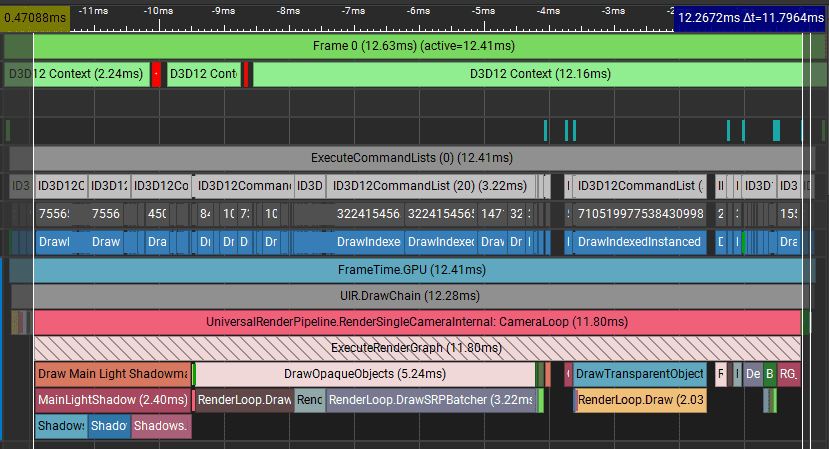829x449 pixels.
Task: Click the -10ms tick label on the time ruler
Action: coord(159,11)
